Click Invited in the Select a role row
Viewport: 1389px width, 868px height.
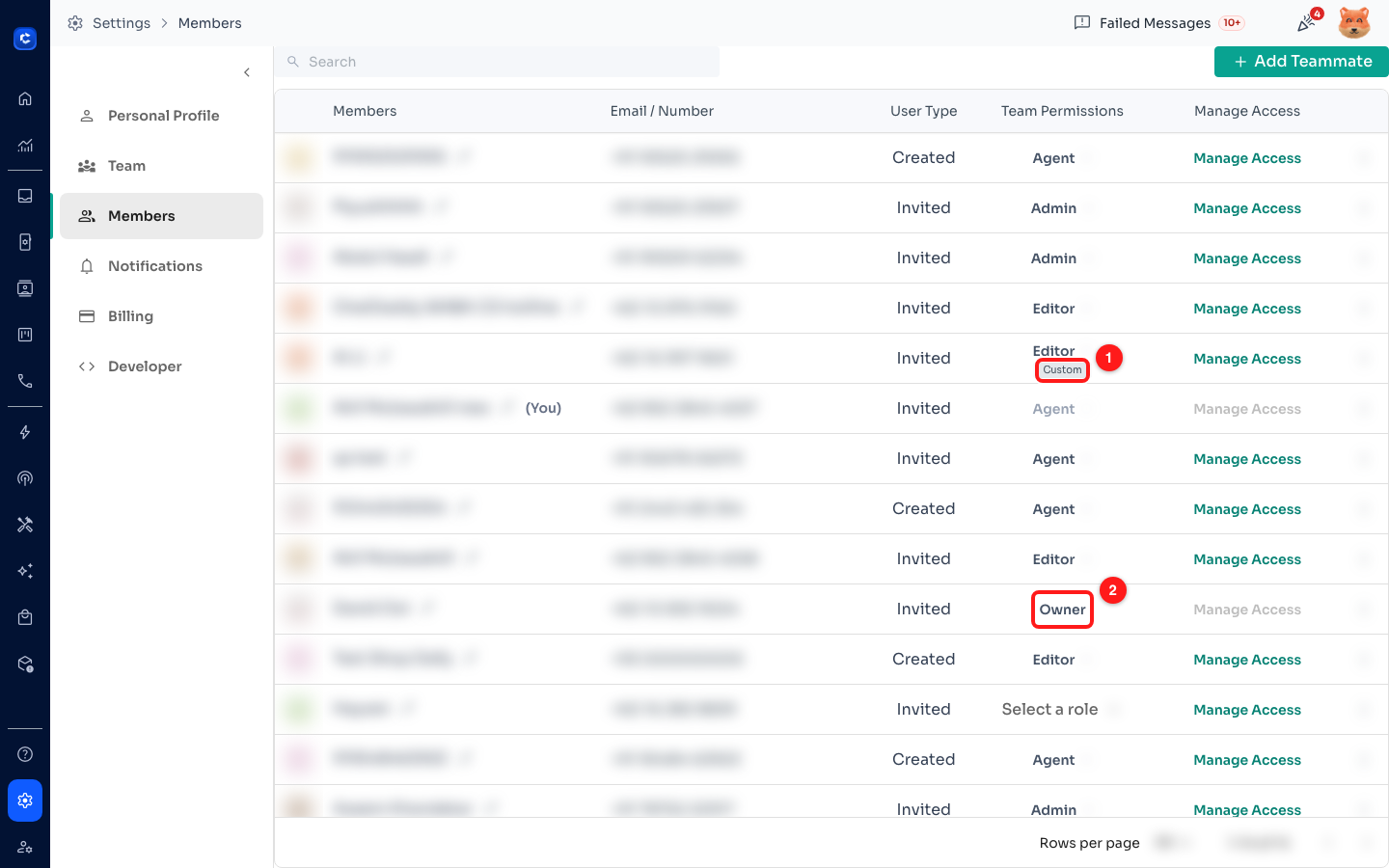click(x=923, y=710)
